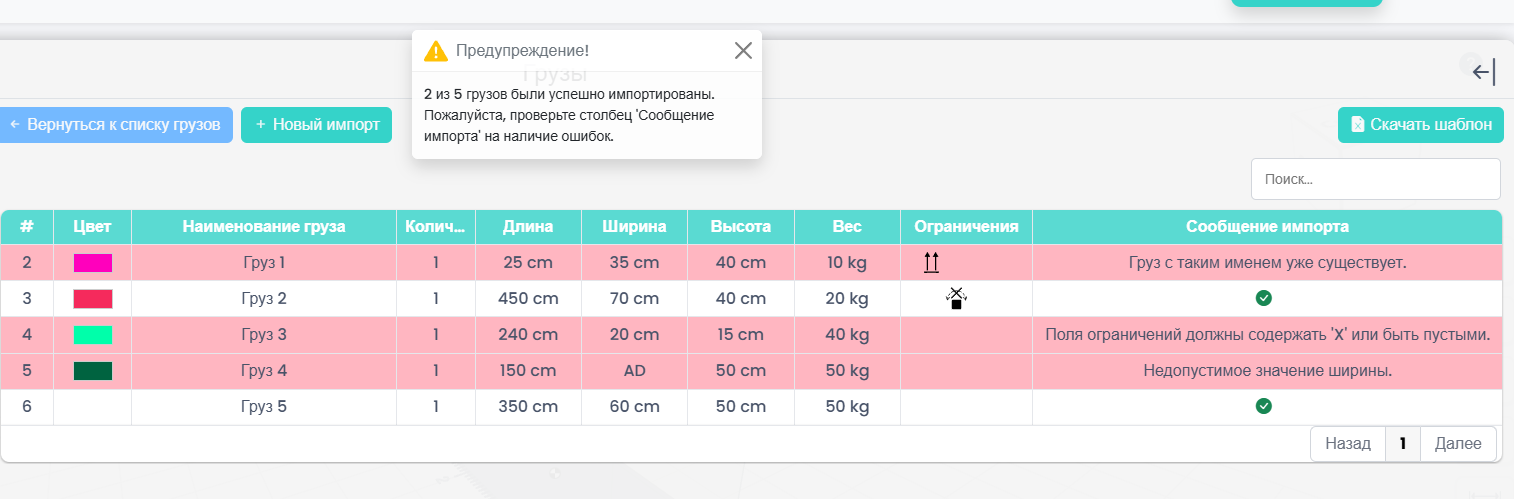Focus the Поиск search field
The image size is (1514, 499).
(x=1375, y=179)
